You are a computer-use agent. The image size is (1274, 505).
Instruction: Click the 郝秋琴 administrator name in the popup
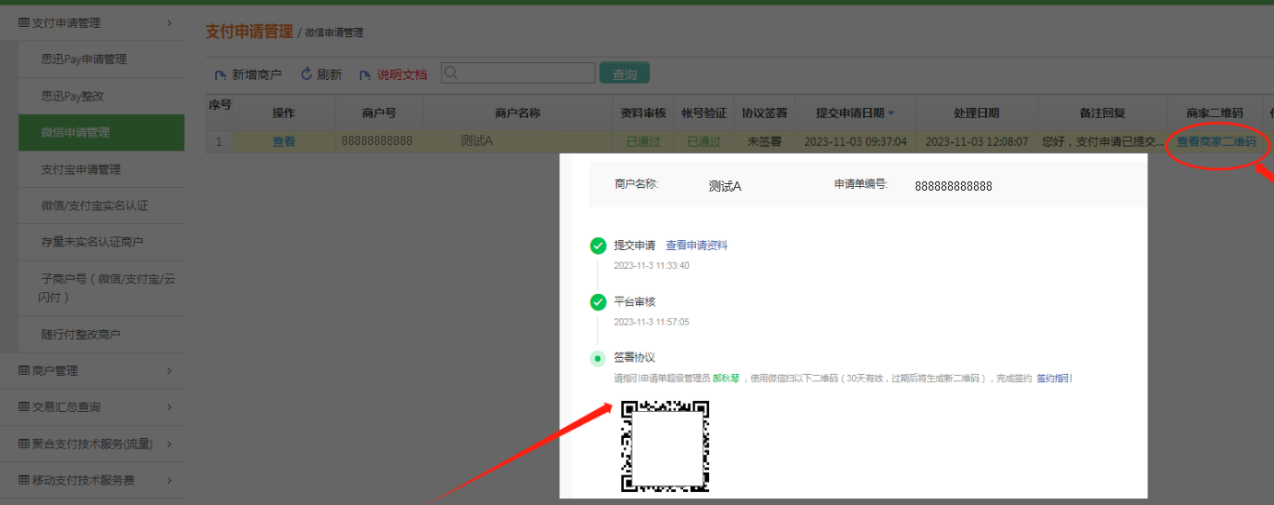click(x=725, y=379)
